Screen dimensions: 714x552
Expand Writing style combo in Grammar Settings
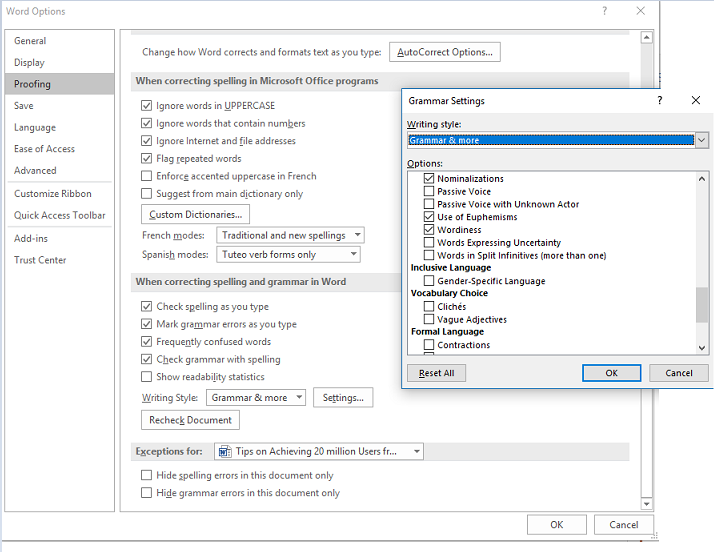pyautogui.click(x=702, y=140)
